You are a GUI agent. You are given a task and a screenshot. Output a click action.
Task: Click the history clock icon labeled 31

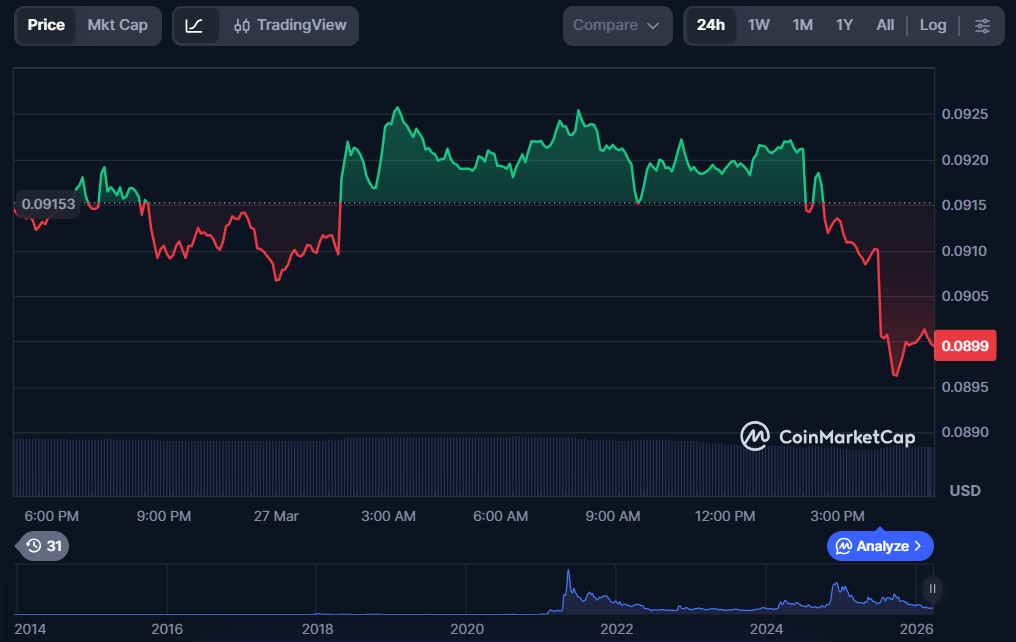coord(44,546)
